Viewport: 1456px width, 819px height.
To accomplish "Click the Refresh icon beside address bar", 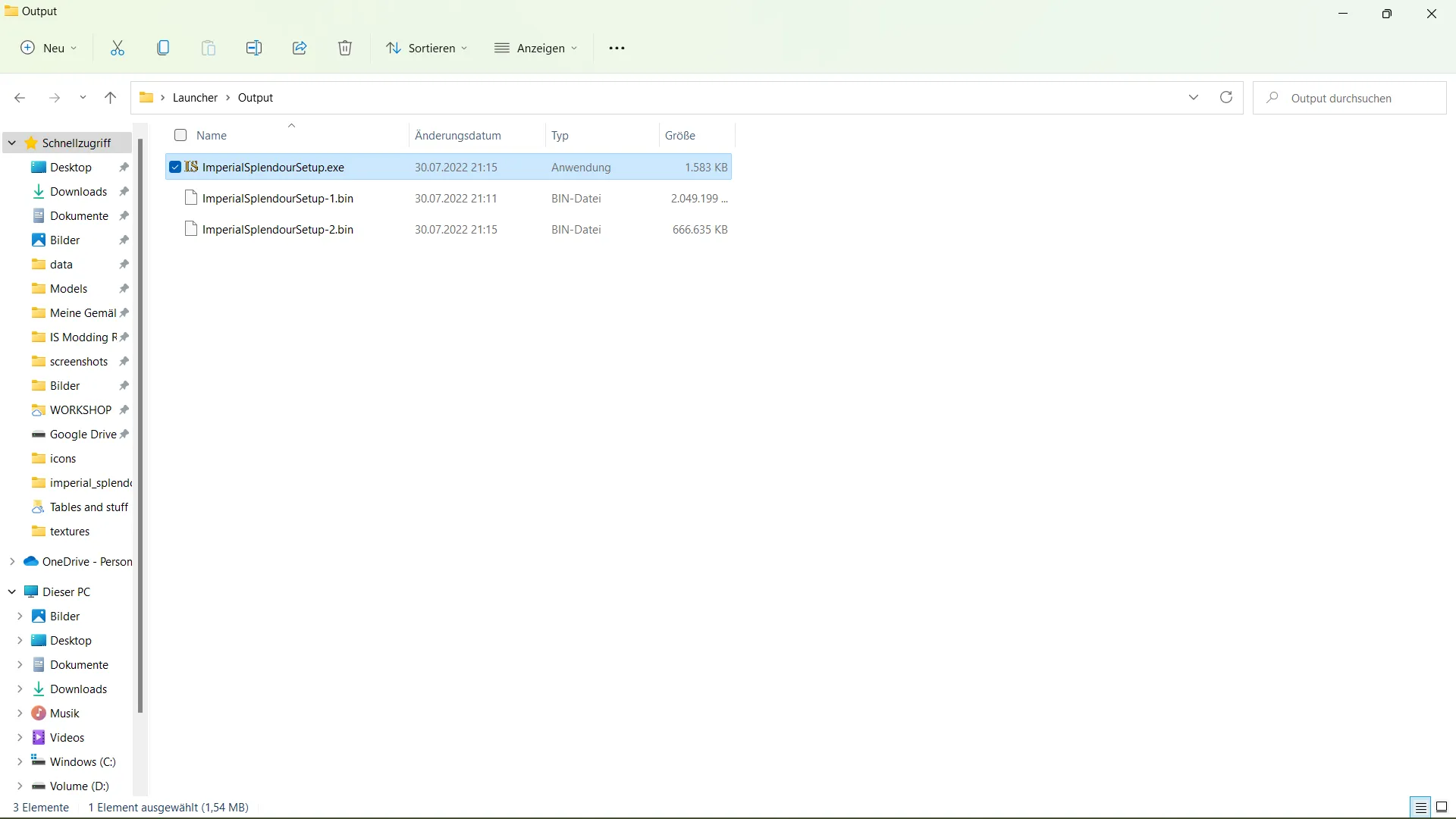I will coord(1226,98).
